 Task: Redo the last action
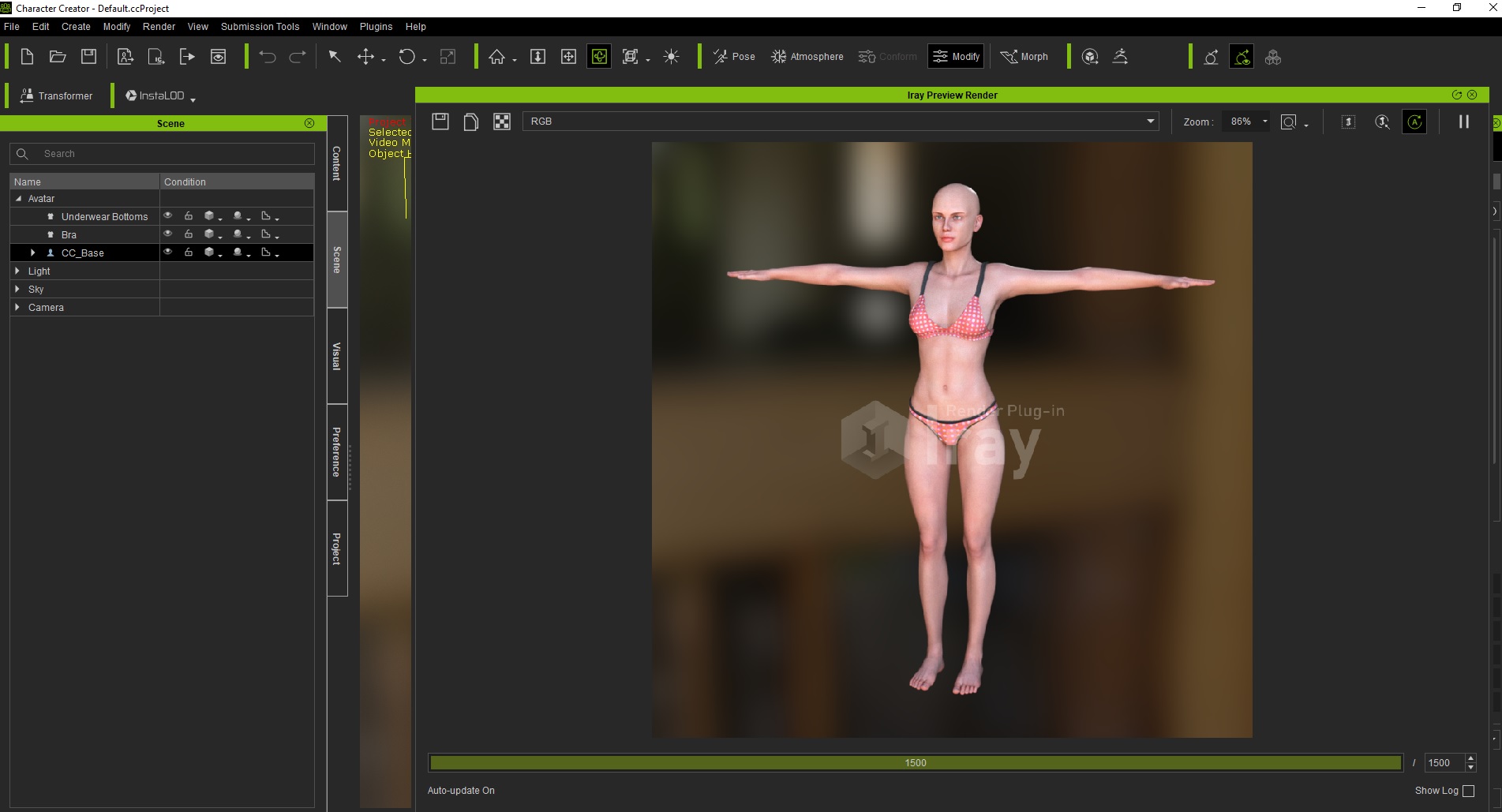tap(298, 57)
